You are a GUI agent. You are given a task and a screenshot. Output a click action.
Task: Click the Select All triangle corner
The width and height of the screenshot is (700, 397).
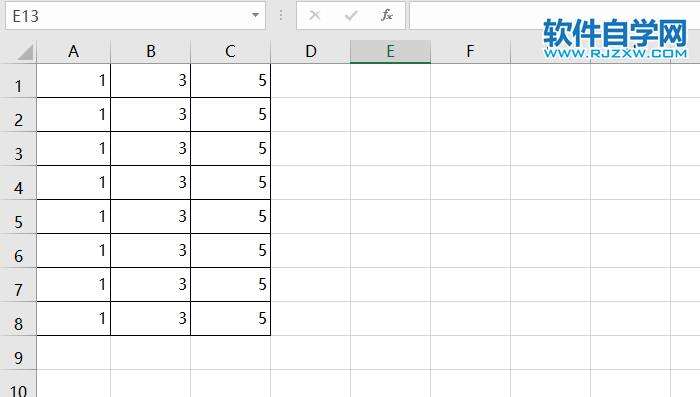click(x=25, y=52)
